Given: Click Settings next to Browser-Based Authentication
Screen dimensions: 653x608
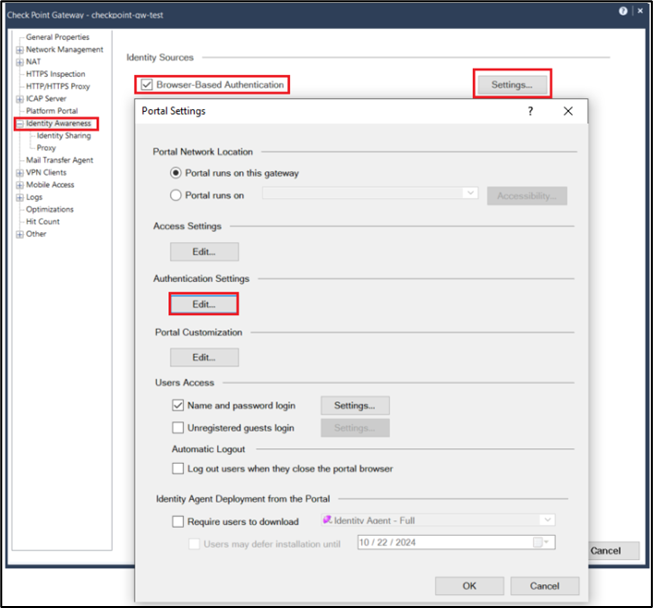Looking at the screenshot, I should tap(513, 85).
